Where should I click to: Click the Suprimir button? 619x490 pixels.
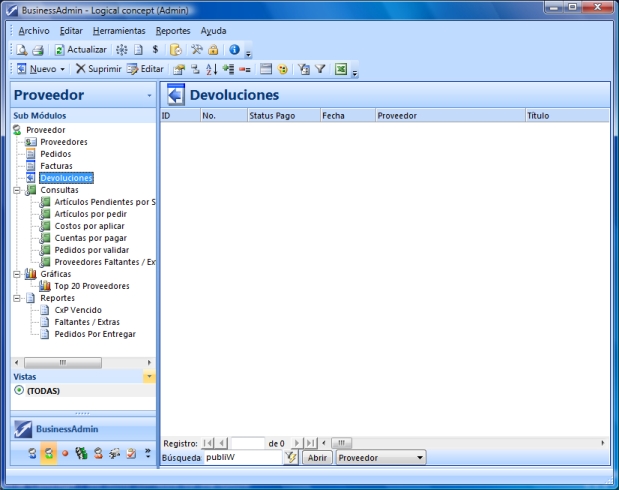pyautogui.click(x=98, y=69)
